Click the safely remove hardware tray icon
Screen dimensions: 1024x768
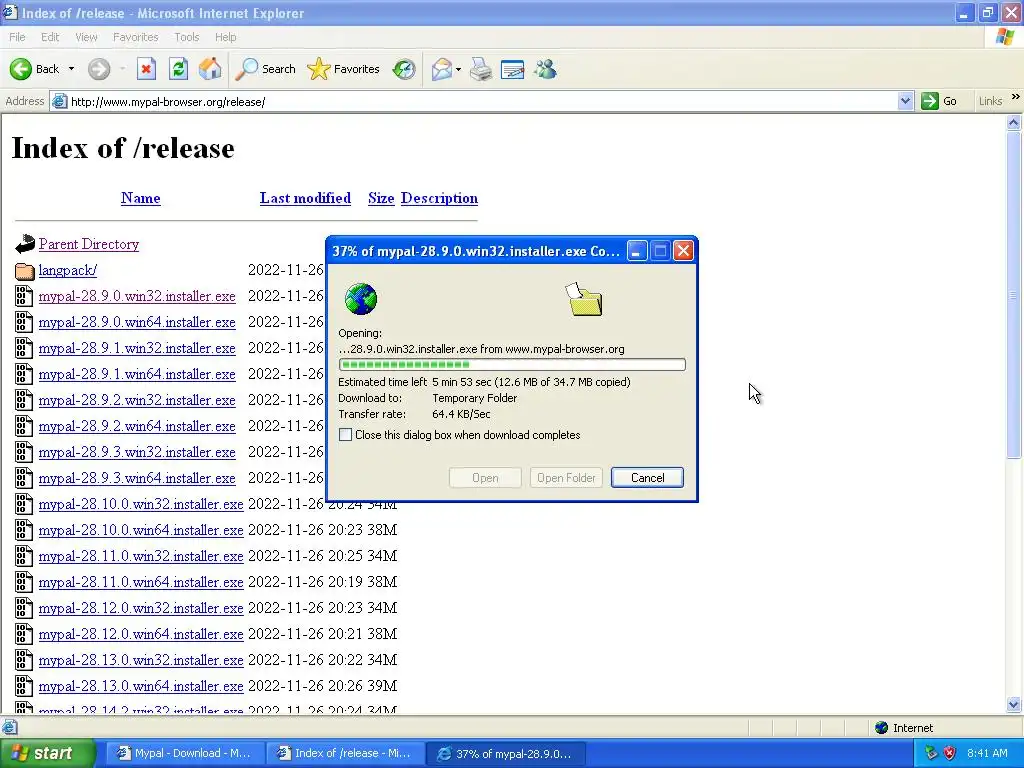click(x=931, y=753)
